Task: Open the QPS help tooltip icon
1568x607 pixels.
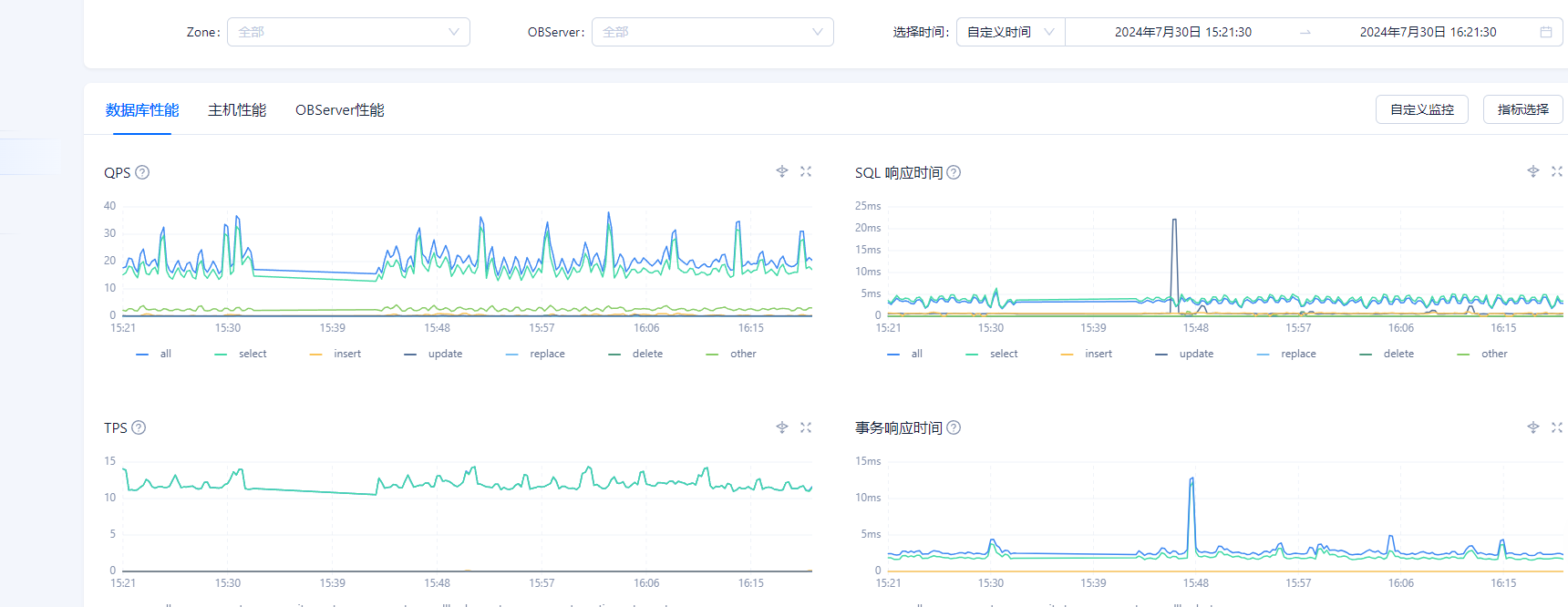Action: click(x=142, y=172)
